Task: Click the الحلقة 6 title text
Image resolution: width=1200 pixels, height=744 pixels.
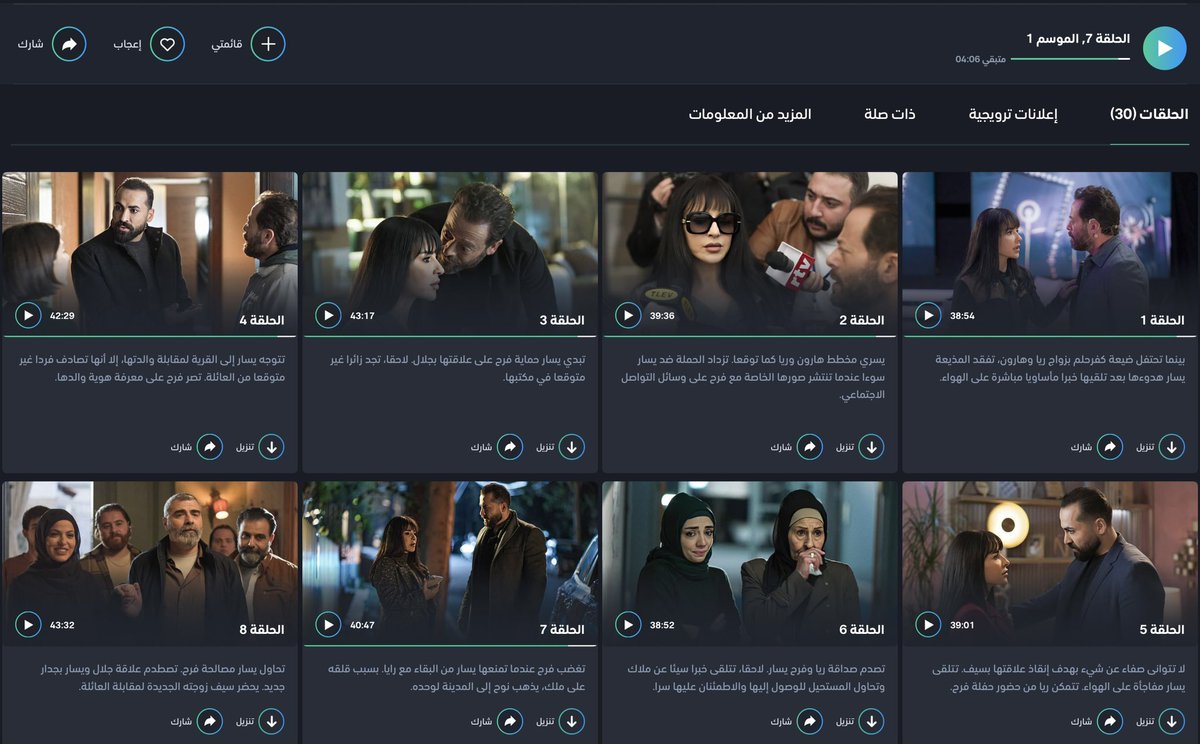Action: 862,630
